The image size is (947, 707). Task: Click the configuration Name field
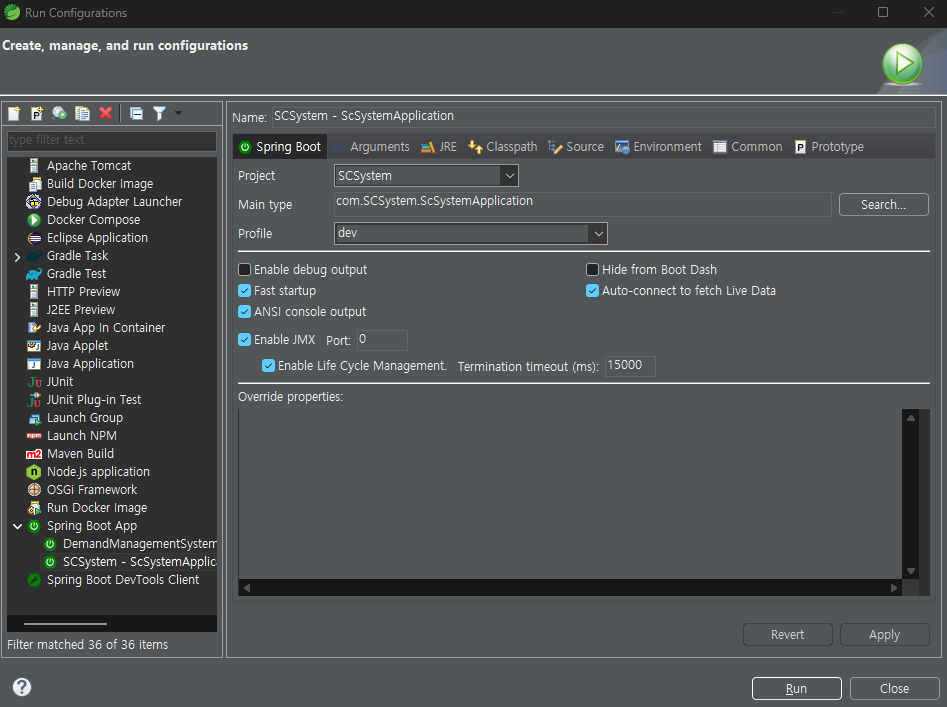pyautogui.click(x=603, y=117)
